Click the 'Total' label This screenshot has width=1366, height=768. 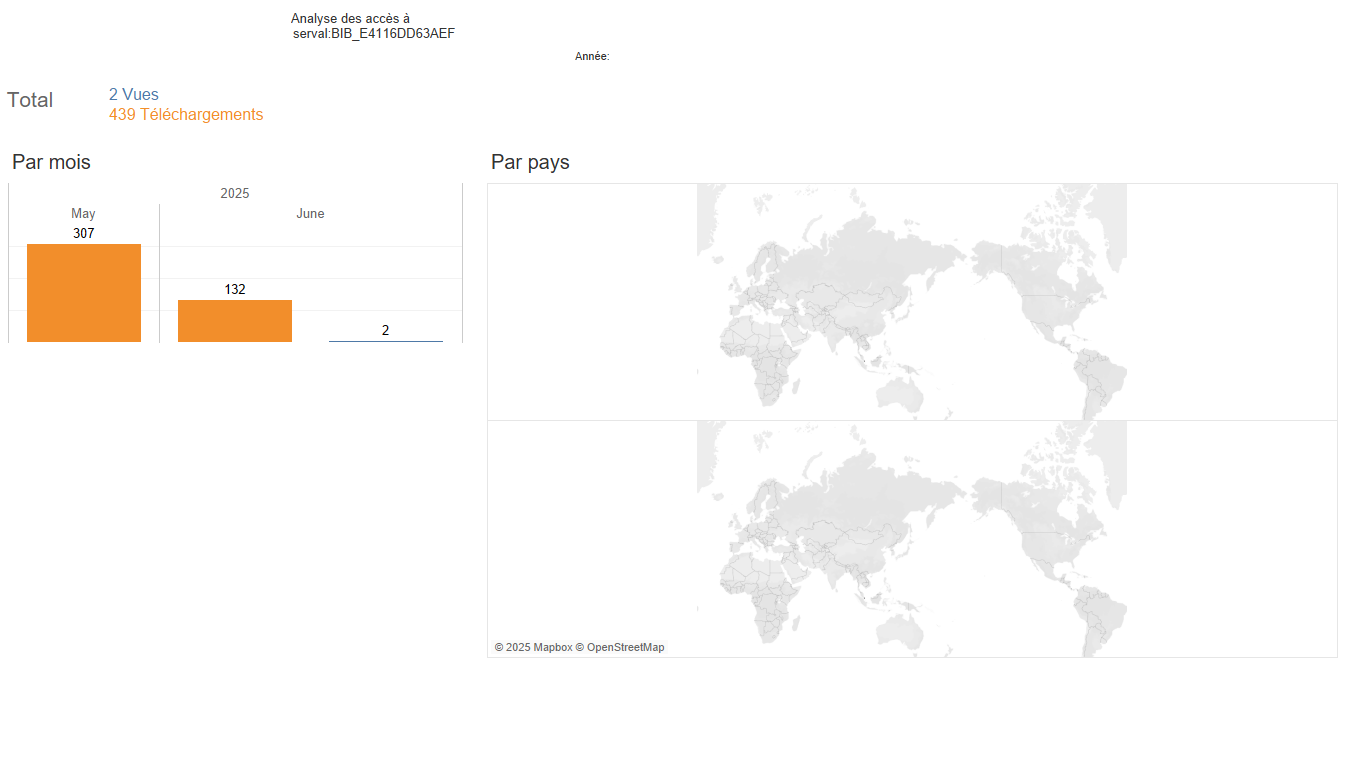(30, 100)
